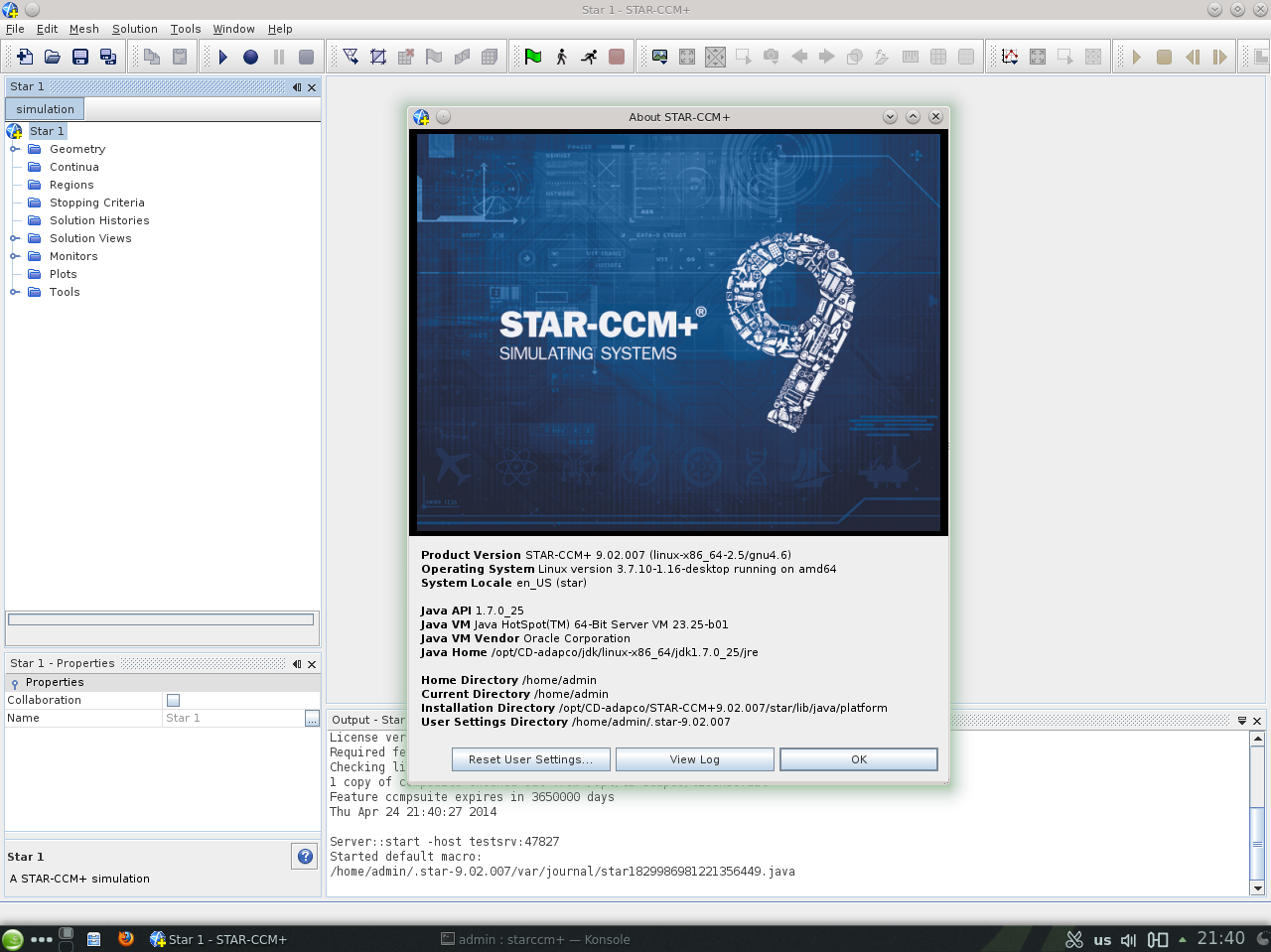Click the crossed-box reset view icon

coord(715,57)
